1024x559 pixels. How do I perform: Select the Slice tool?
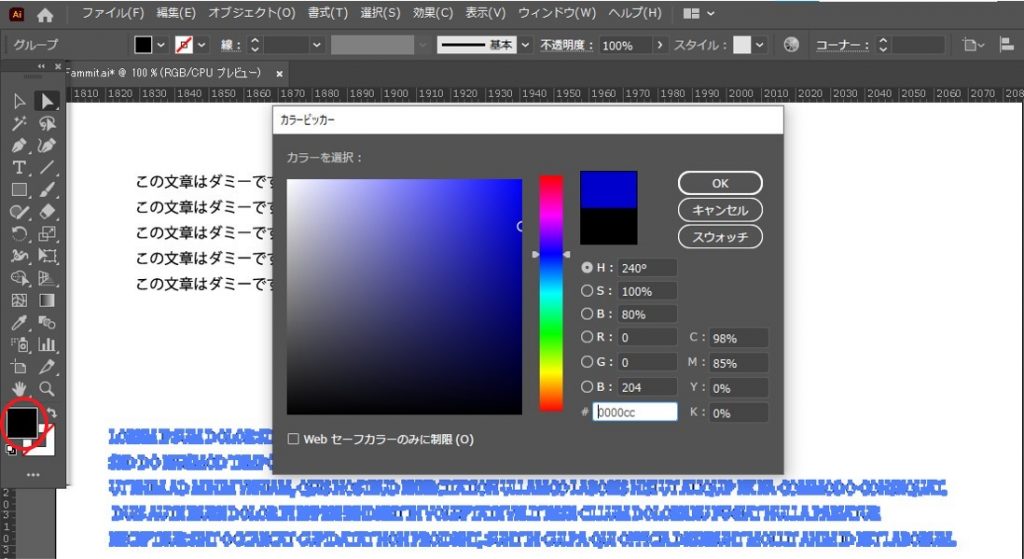pyautogui.click(x=46, y=367)
